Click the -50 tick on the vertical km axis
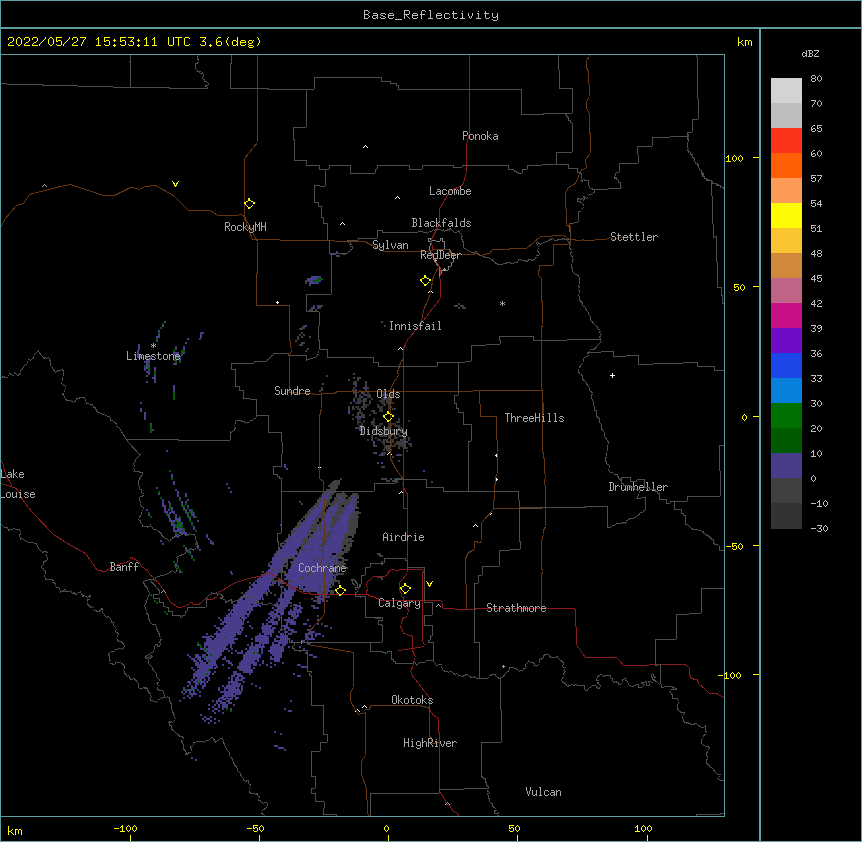862x842 pixels. click(x=734, y=546)
